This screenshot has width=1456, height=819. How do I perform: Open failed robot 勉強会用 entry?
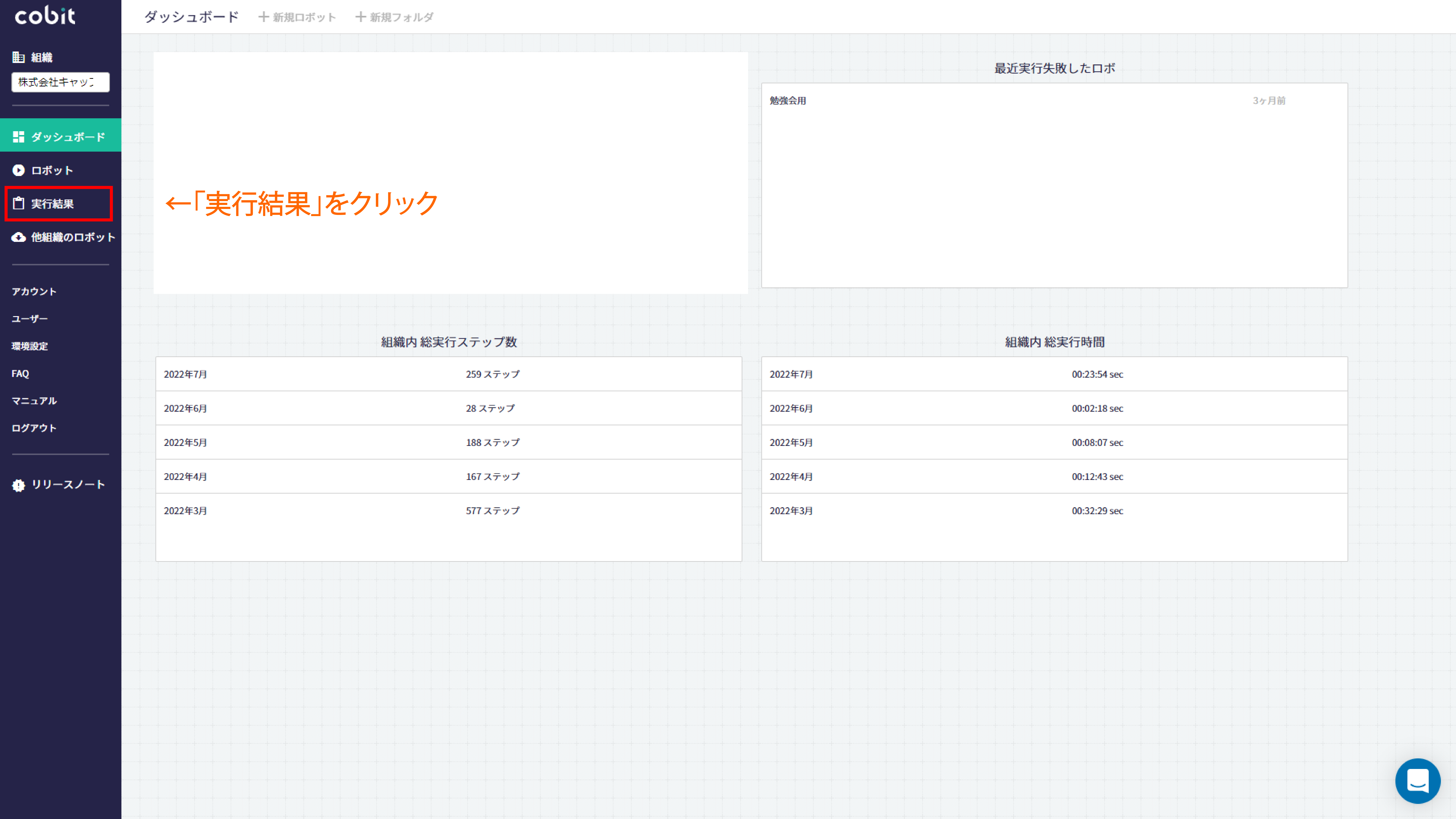[788, 101]
